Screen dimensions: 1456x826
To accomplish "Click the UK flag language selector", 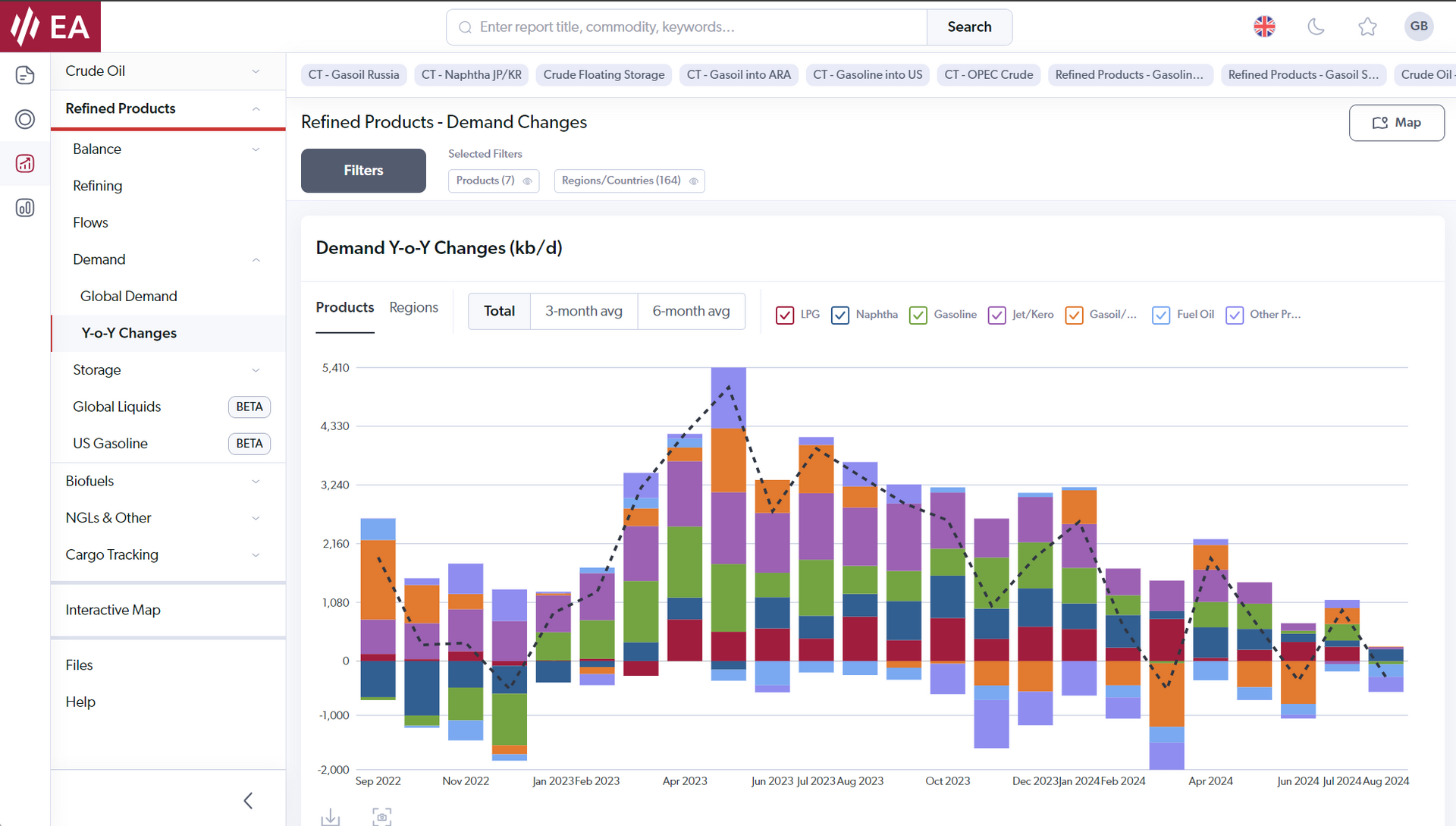I will point(1264,27).
